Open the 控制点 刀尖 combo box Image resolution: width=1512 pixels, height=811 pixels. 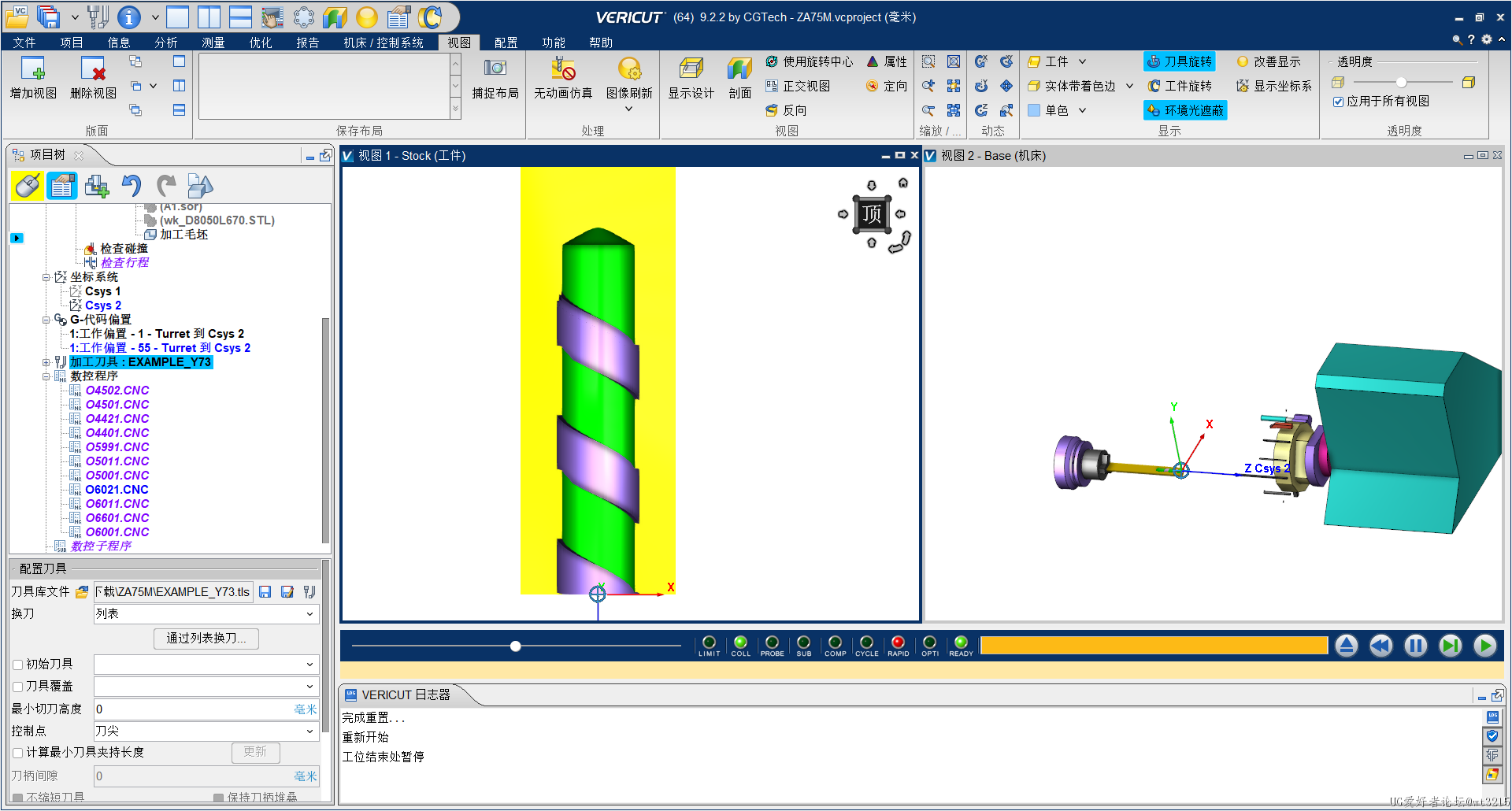[x=206, y=731]
